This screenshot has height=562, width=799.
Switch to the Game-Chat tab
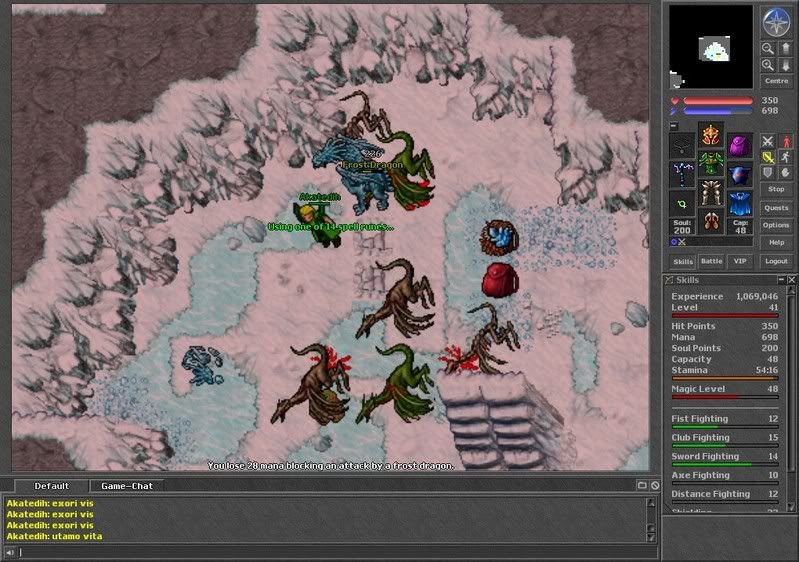point(127,486)
